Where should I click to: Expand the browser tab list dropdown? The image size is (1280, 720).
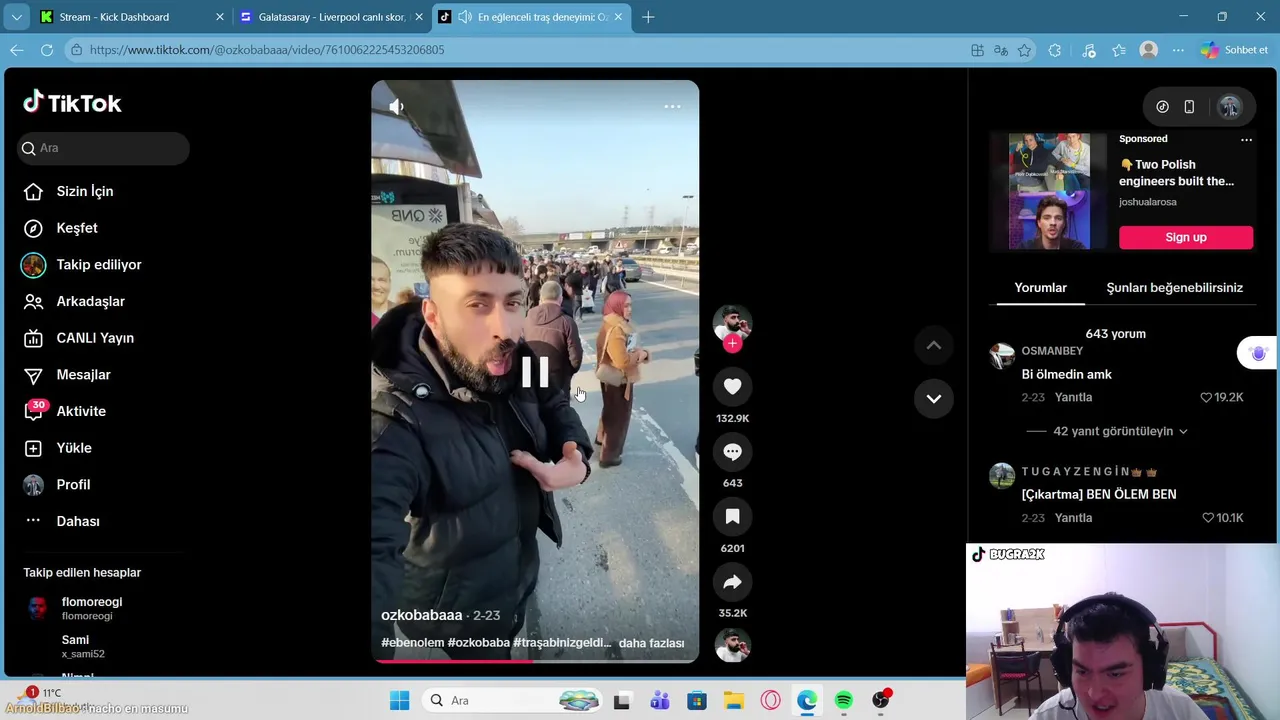(x=16, y=17)
